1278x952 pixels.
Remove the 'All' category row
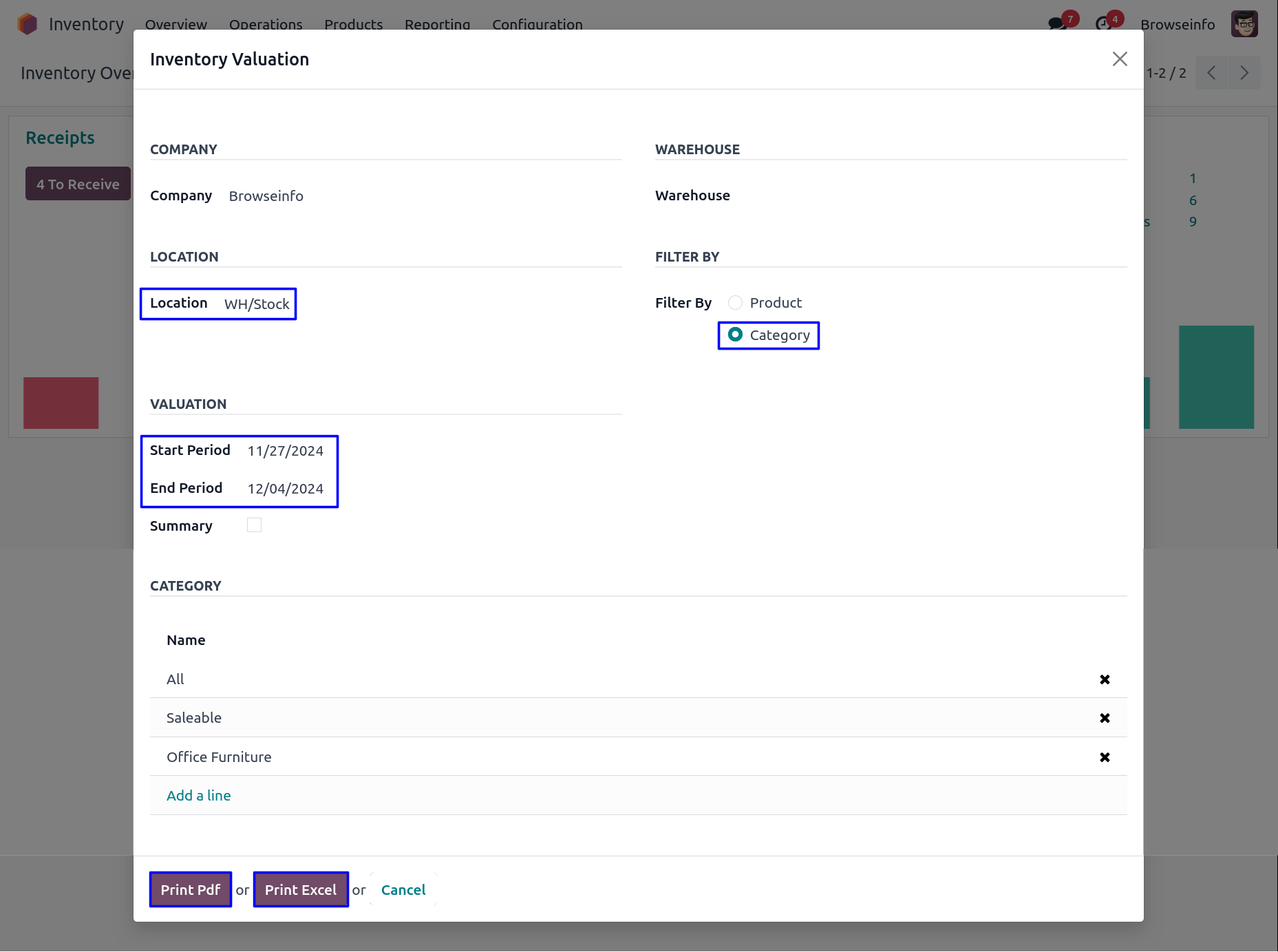click(x=1105, y=679)
